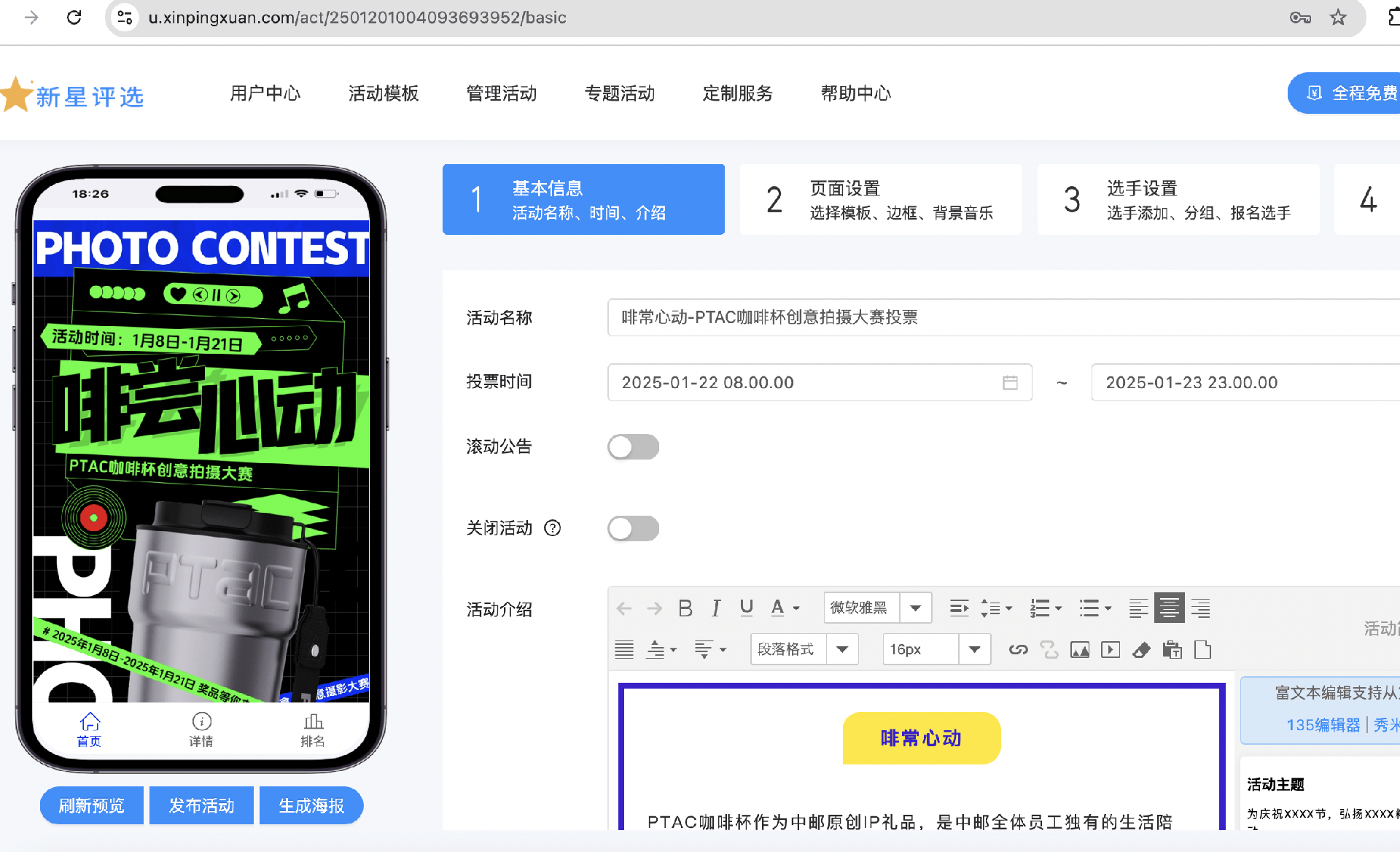1400x852 pixels.
Task: Center align text in editor
Action: point(1169,608)
